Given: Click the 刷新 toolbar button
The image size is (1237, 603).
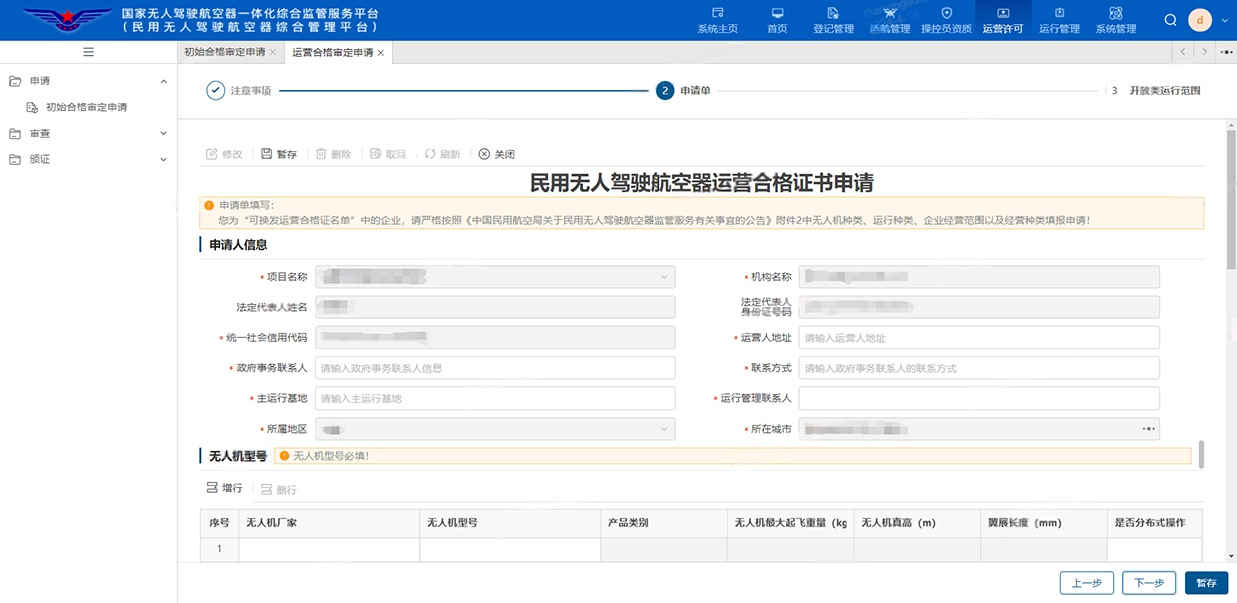Looking at the screenshot, I should (x=442, y=154).
